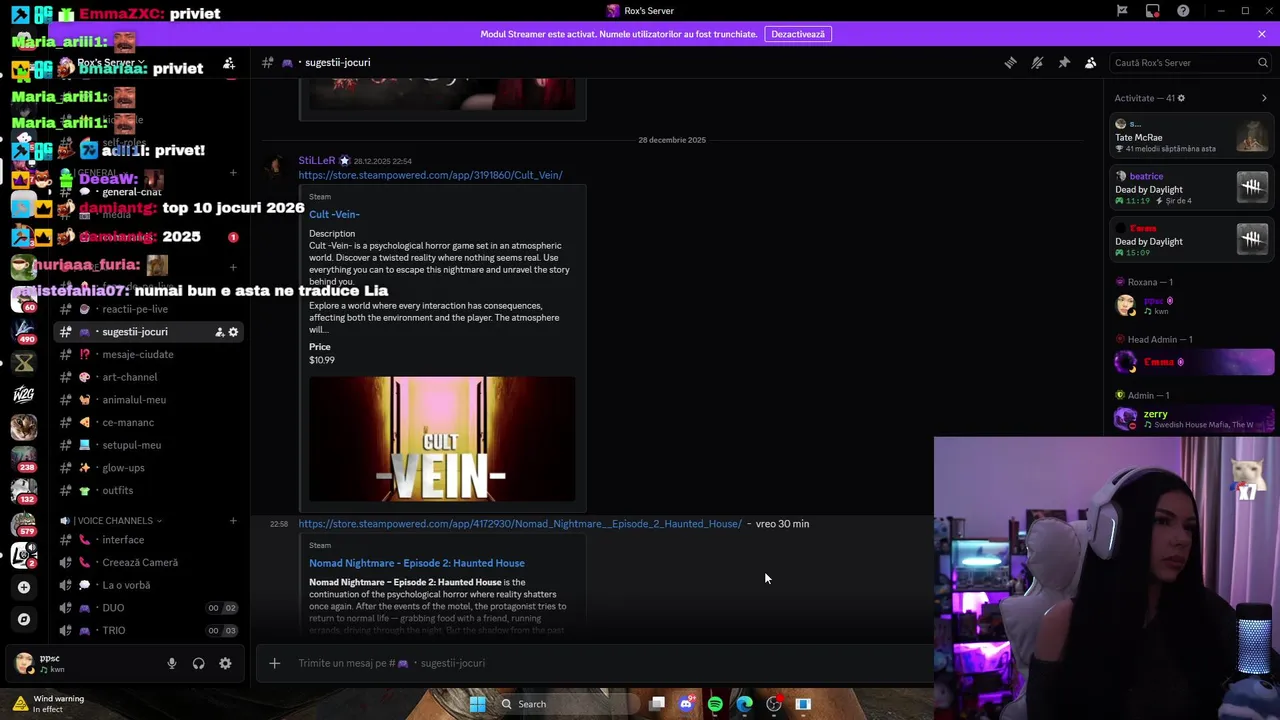Click Create Invite icon on sugestii-jocuri
Viewport: 1280px width, 720px height.
click(219, 332)
